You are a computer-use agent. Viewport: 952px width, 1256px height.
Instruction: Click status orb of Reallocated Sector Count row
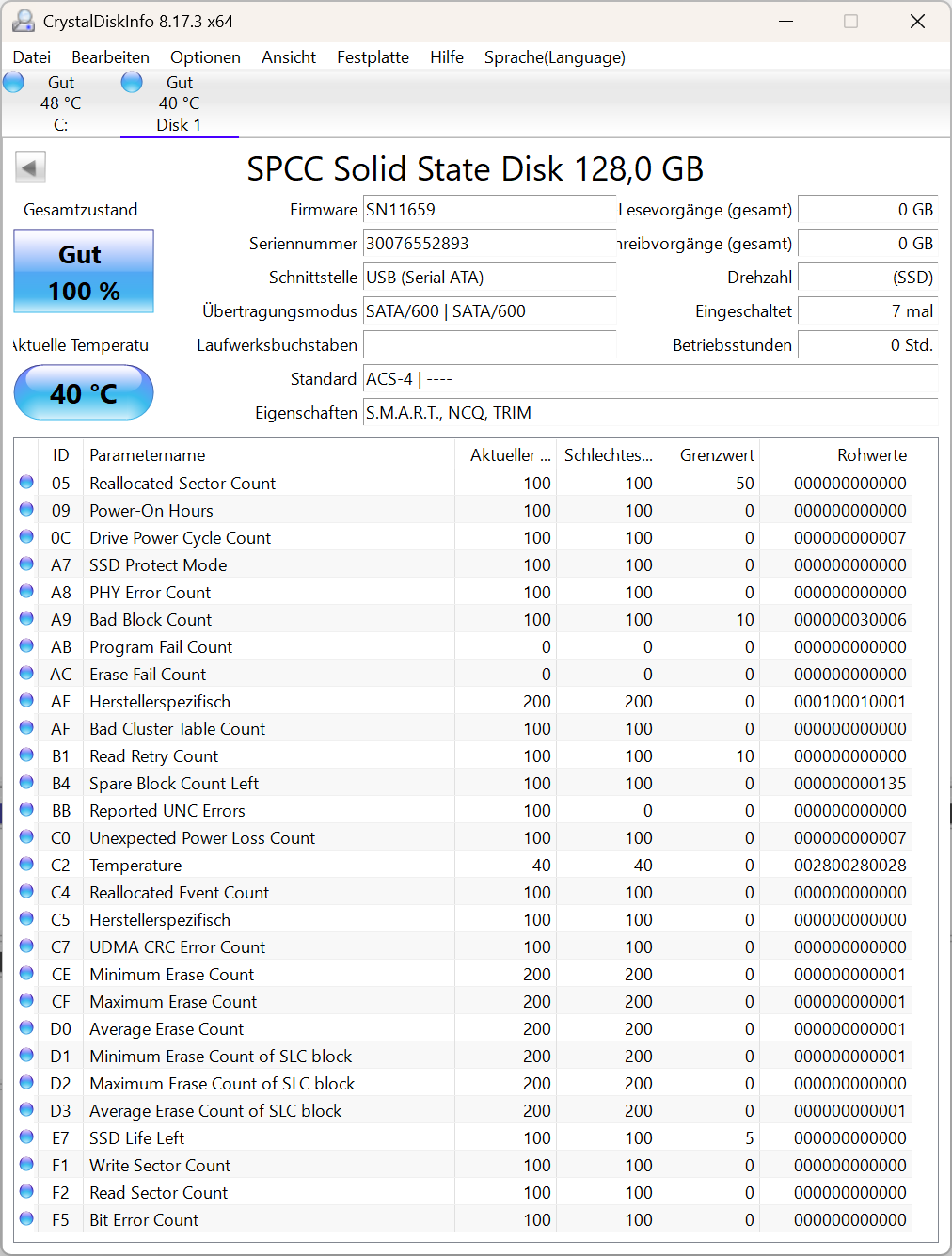(x=26, y=483)
